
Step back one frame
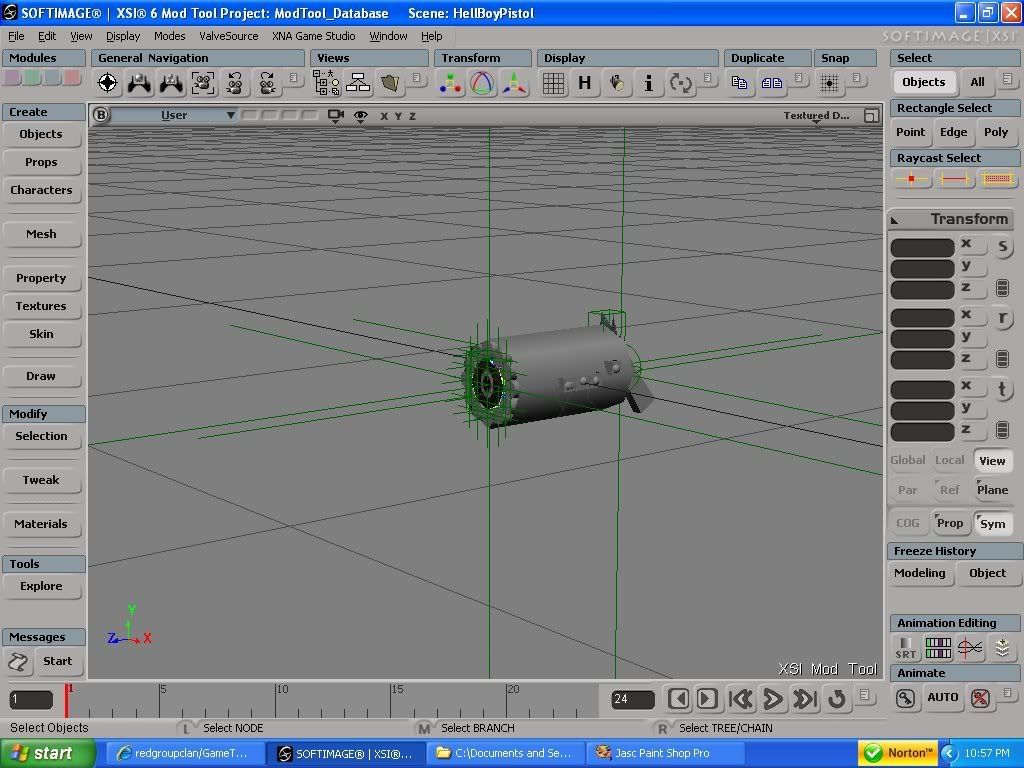click(679, 699)
